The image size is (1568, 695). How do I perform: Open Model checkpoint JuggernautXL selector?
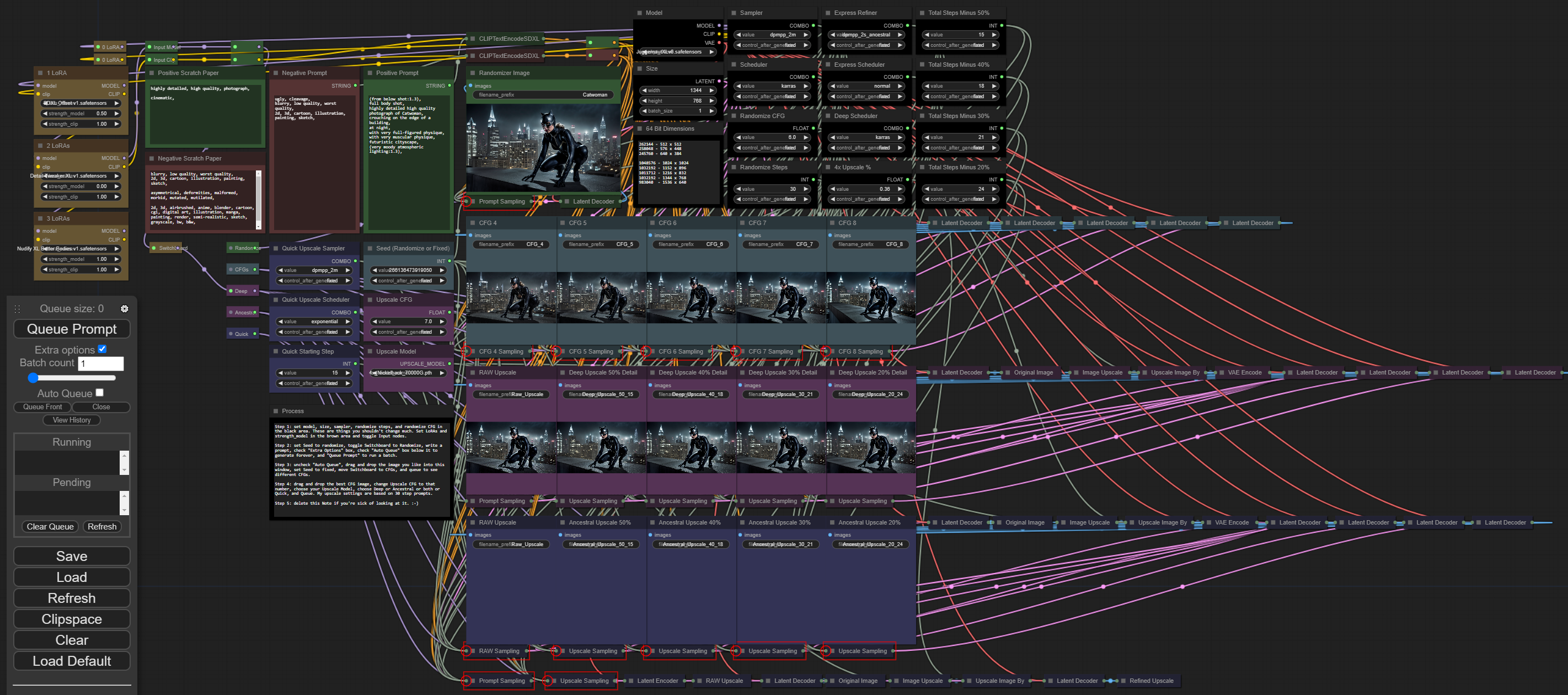[x=677, y=52]
